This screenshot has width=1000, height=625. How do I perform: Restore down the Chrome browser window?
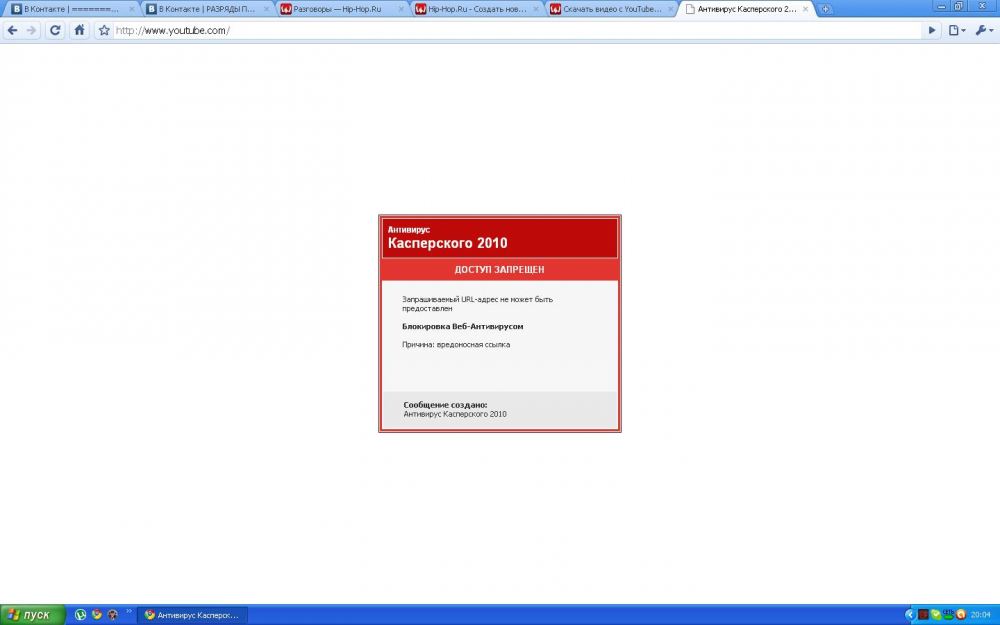tap(958, 6)
